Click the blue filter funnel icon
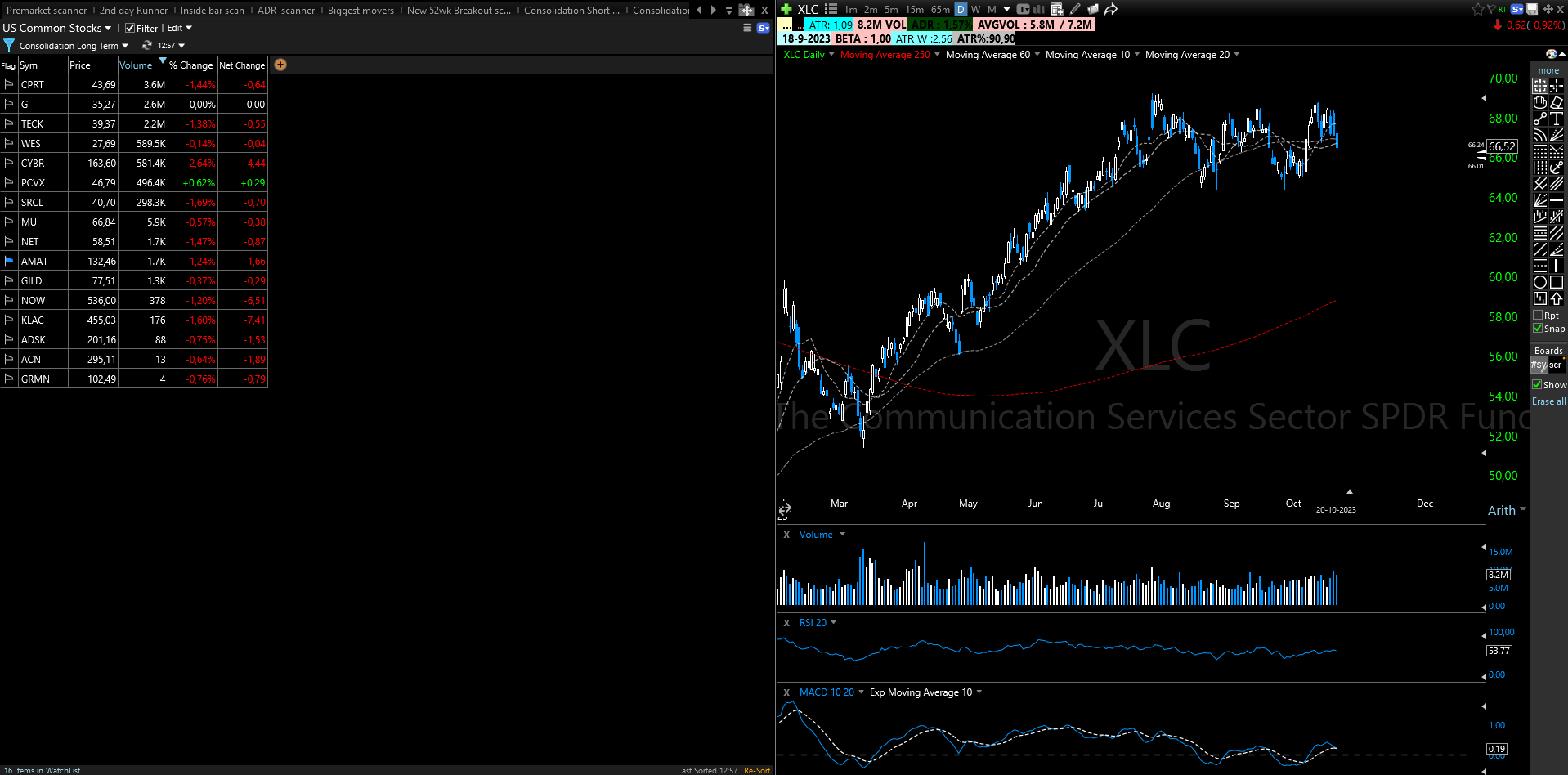 point(9,45)
